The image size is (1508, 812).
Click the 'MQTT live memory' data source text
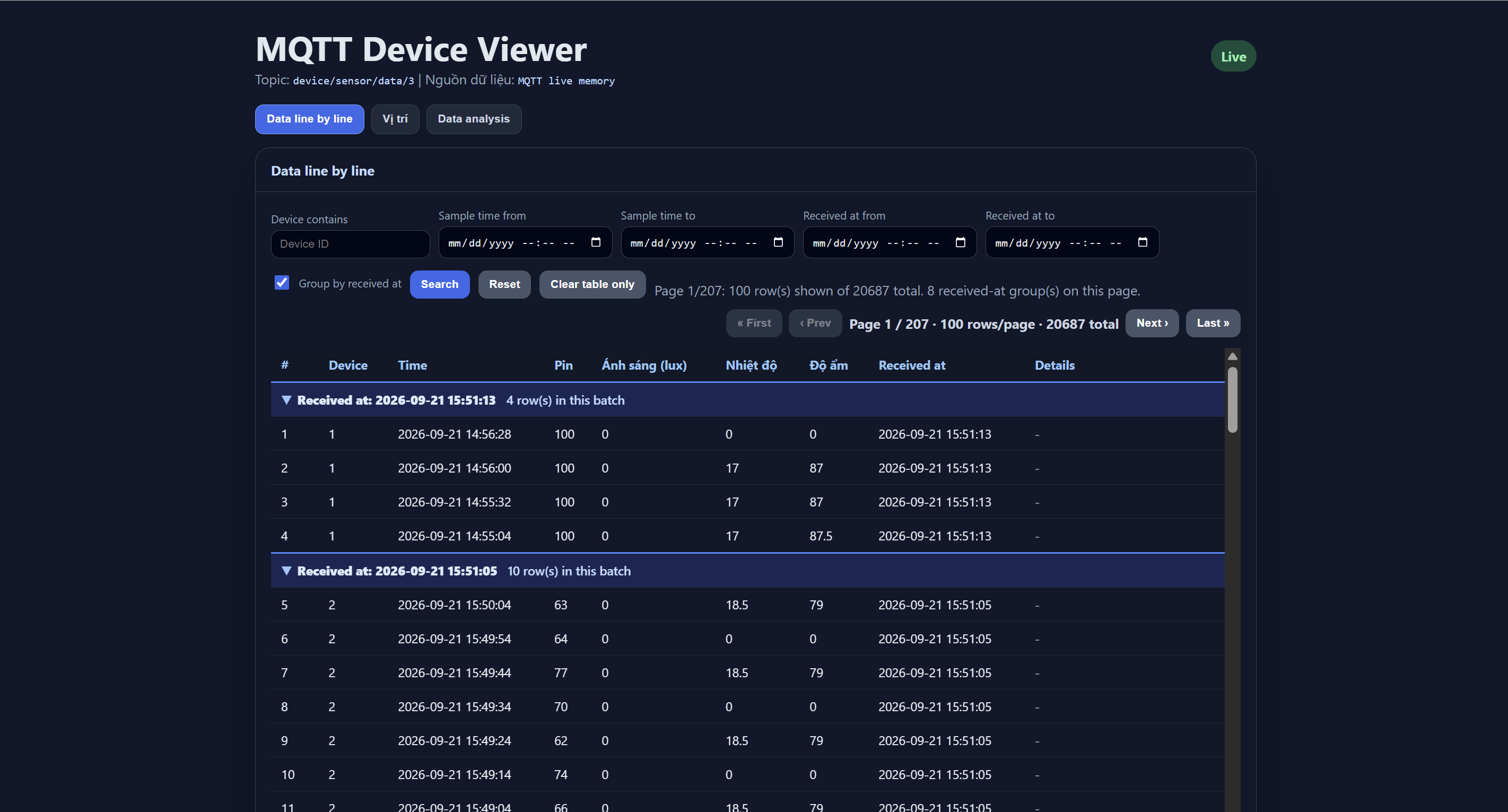tap(566, 81)
